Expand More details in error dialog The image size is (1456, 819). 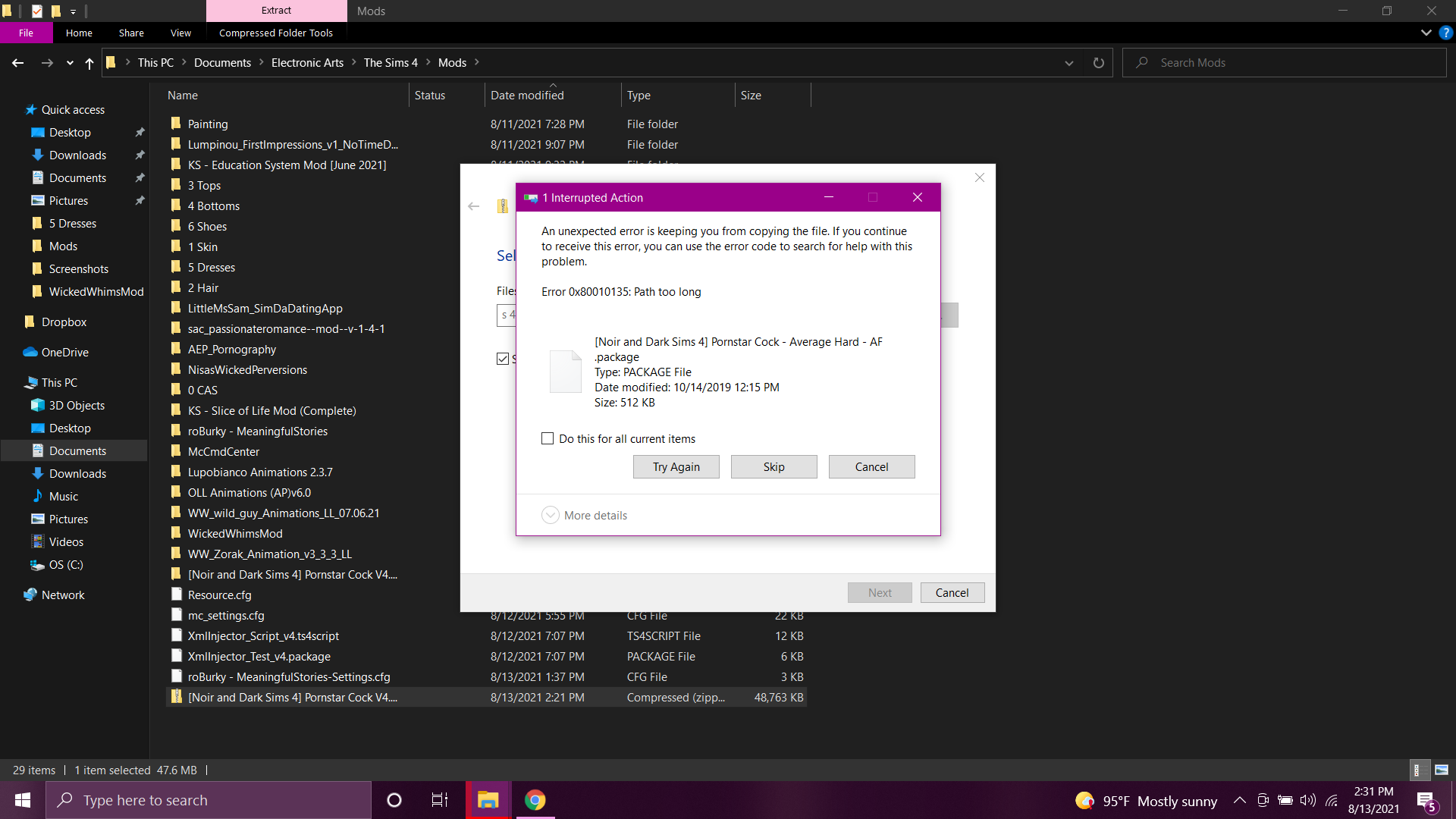(585, 516)
